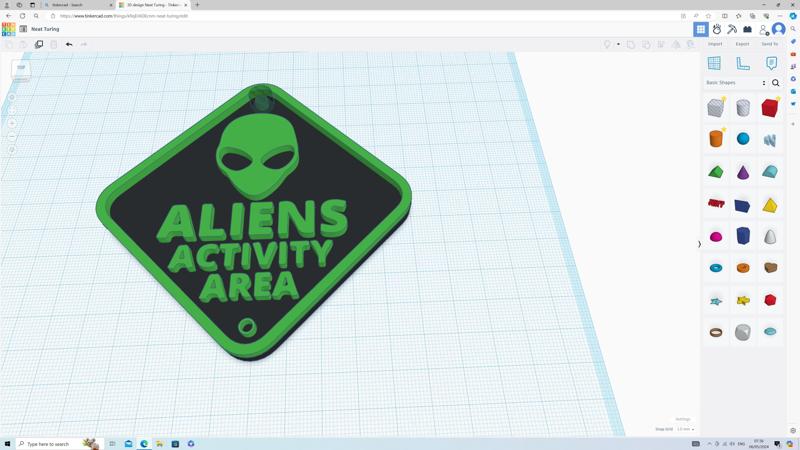
Task: Pick the red Text shape
Action: click(x=716, y=204)
